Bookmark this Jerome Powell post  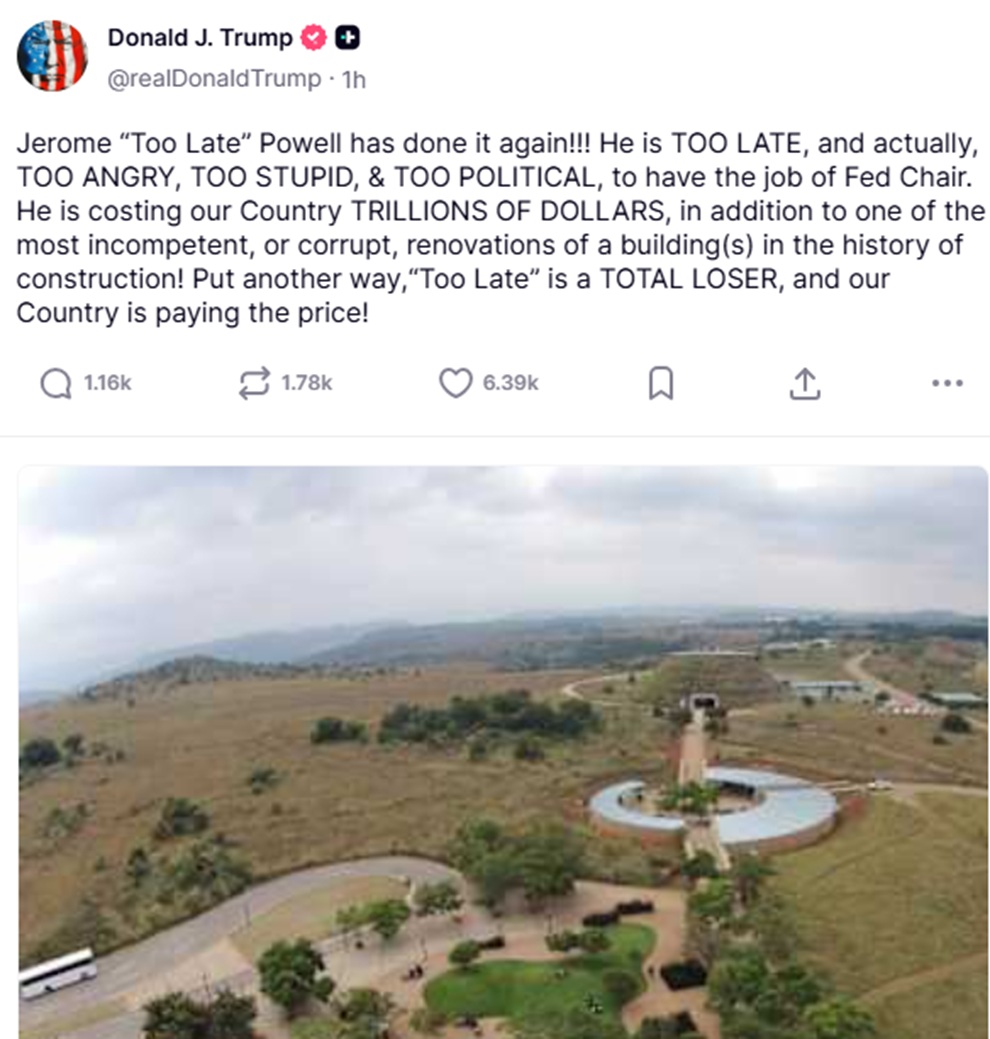click(661, 384)
